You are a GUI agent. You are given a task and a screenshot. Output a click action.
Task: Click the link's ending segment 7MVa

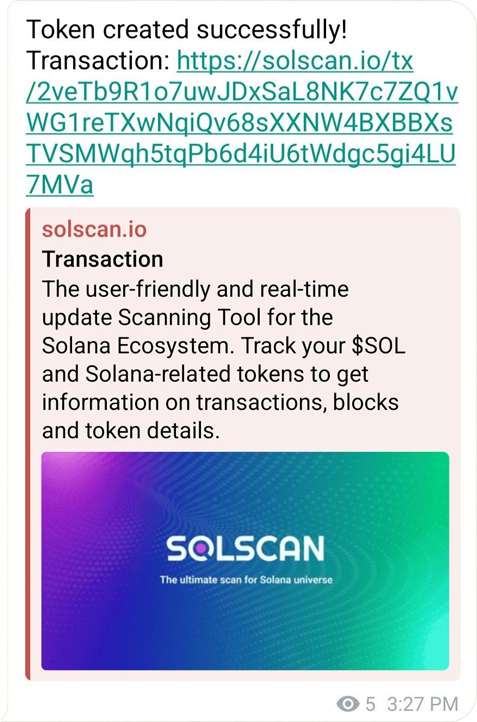tap(59, 185)
